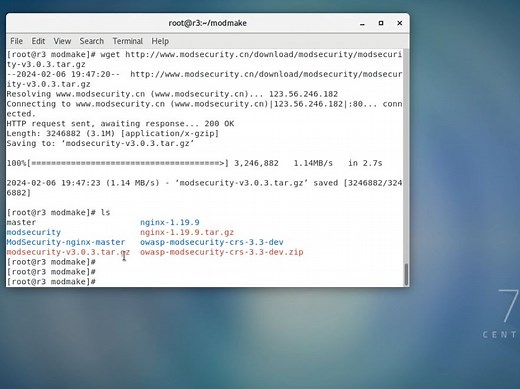Screen dimensions: 520x389
Task: Click the 'master' entry in ls output
Action: pyautogui.click(x=21, y=222)
